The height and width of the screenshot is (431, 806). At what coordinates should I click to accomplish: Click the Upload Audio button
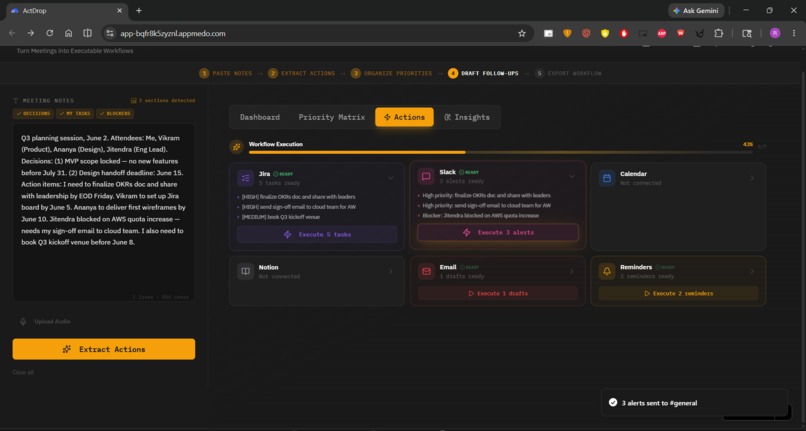coord(45,321)
